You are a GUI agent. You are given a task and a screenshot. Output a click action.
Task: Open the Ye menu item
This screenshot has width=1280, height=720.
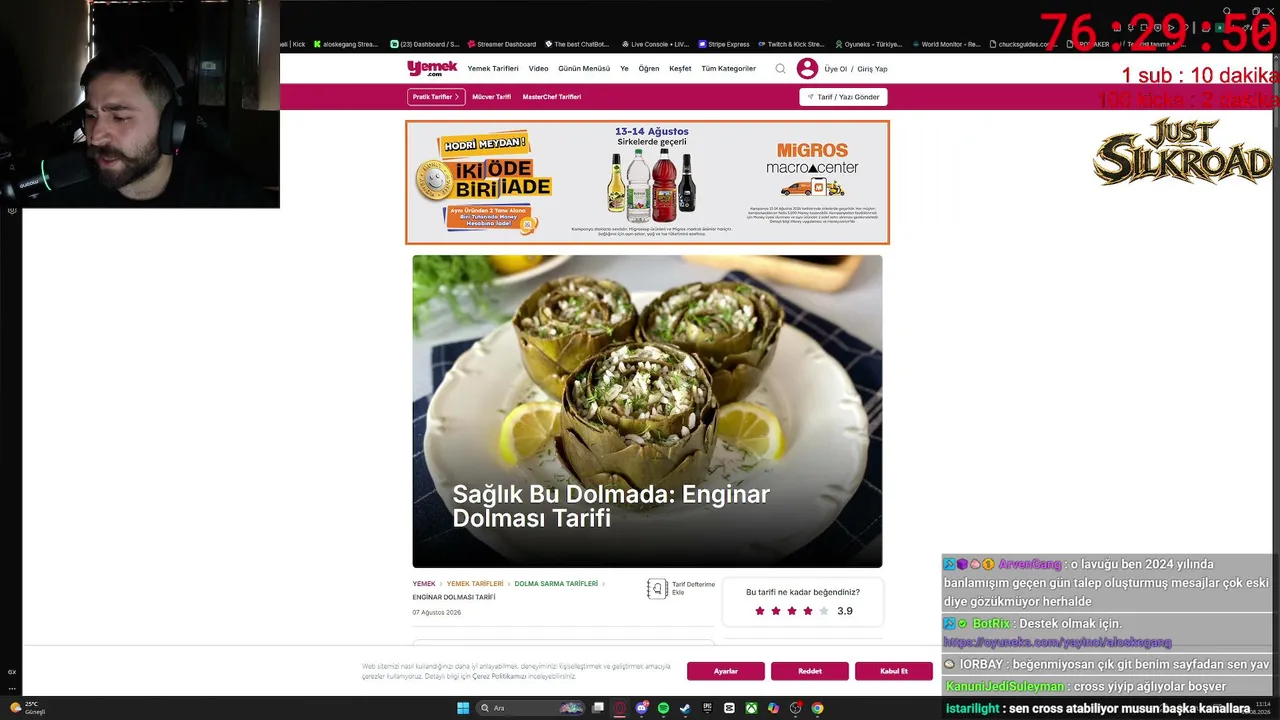pyautogui.click(x=624, y=69)
